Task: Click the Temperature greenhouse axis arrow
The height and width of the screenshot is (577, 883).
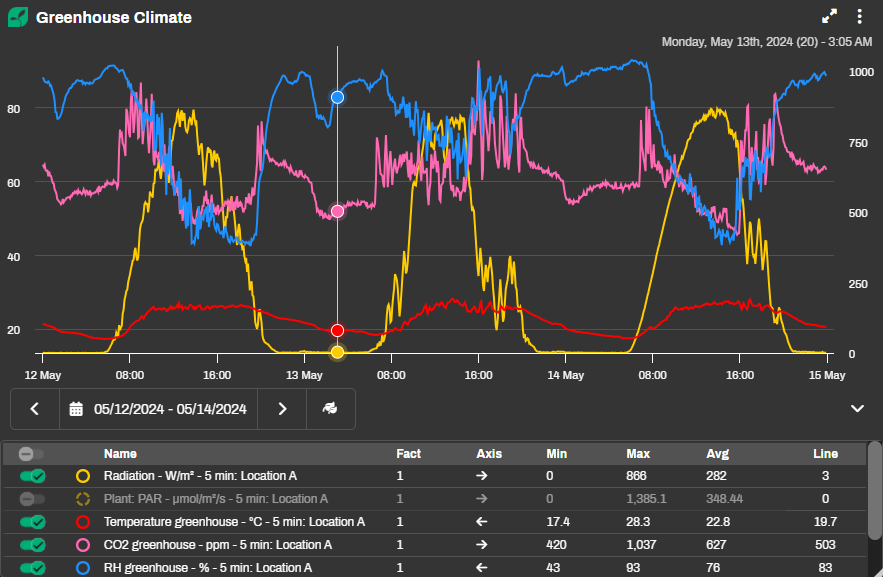Action: (x=482, y=522)
